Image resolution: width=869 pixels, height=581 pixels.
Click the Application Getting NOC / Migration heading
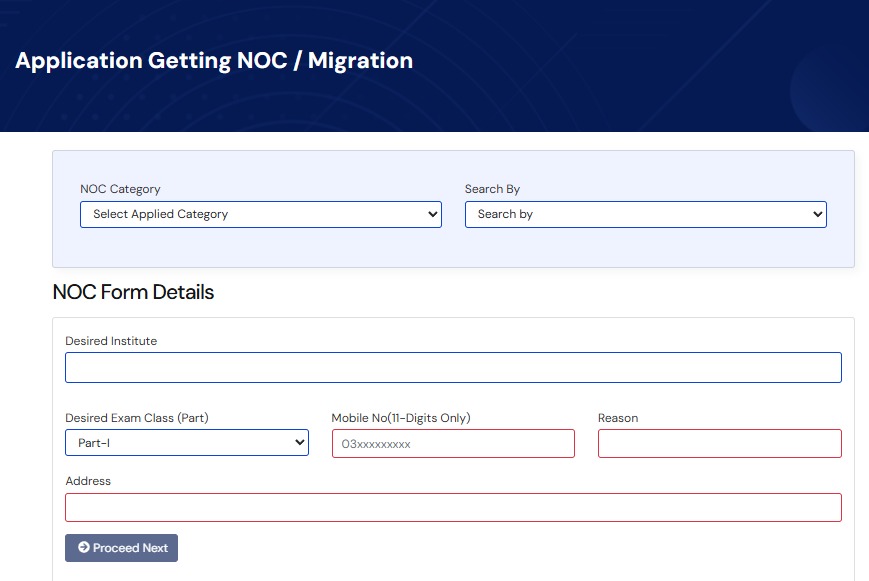pyautogui.click(x=212, y=60)
